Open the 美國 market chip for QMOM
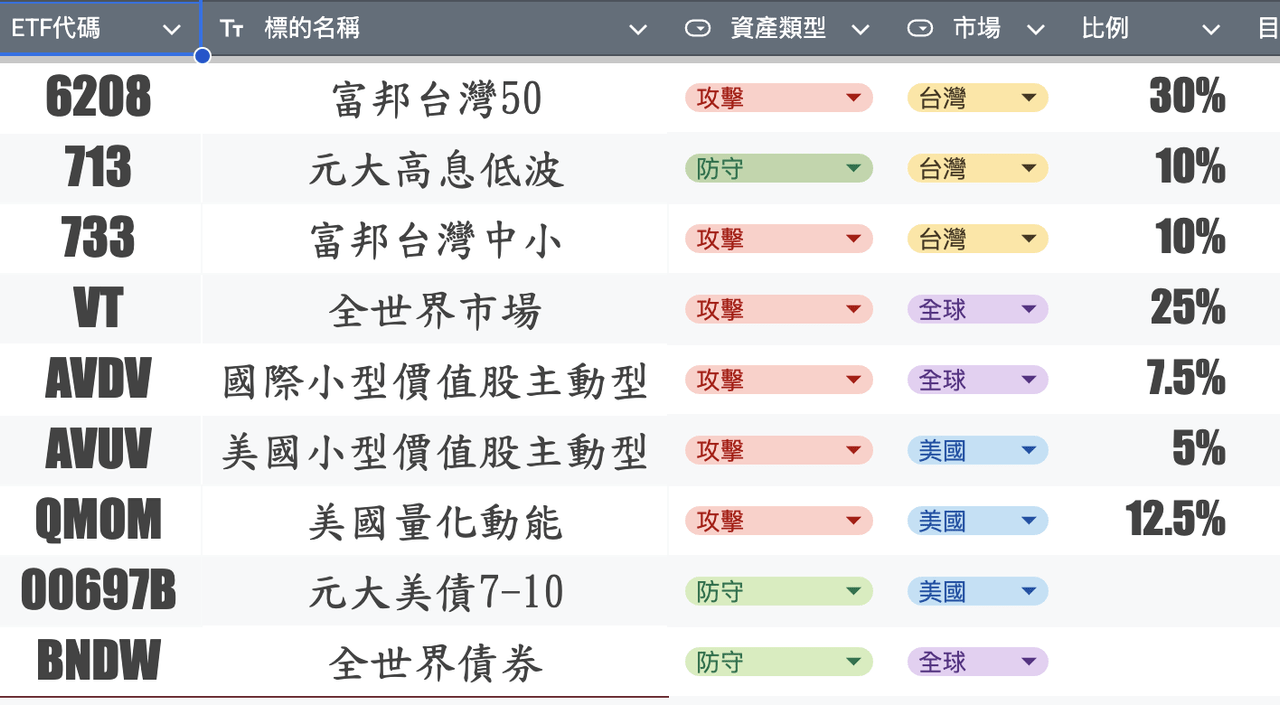This screenshot has width=1280, height=705. pos(978,521)
